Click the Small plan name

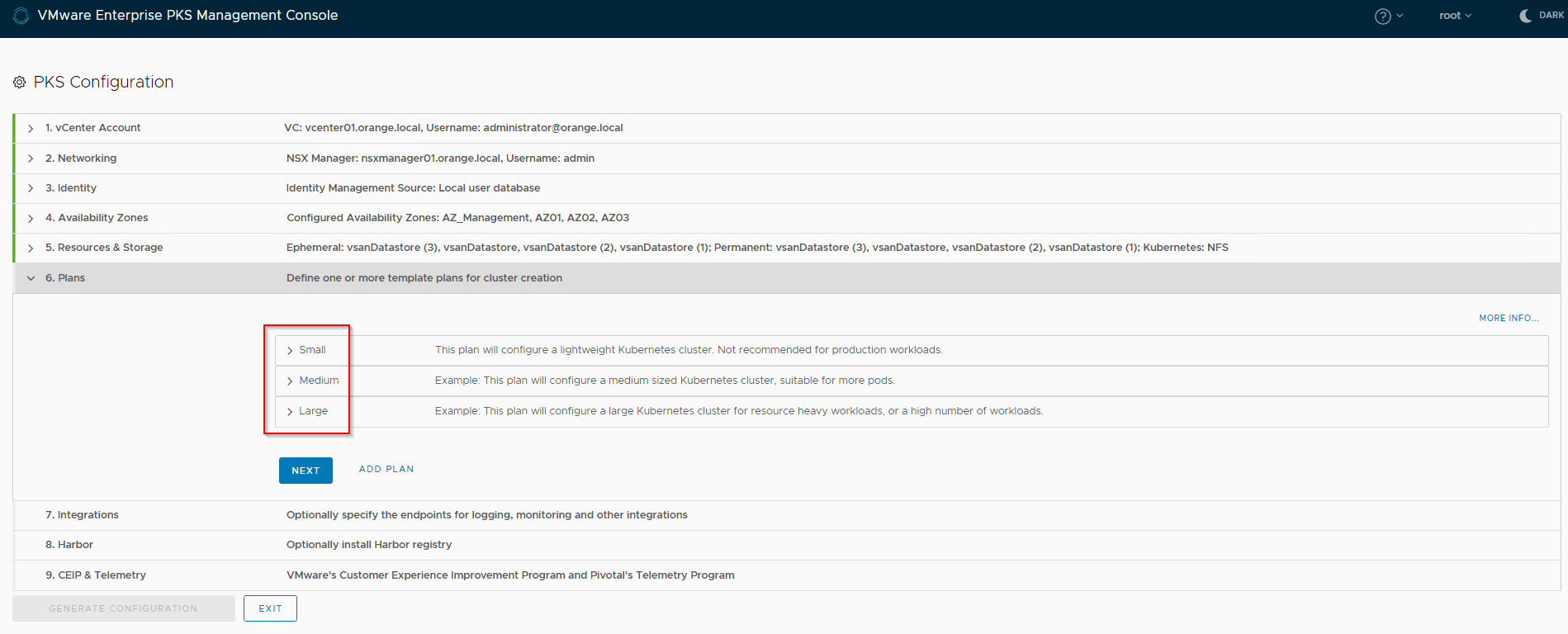tap(312, 350)
